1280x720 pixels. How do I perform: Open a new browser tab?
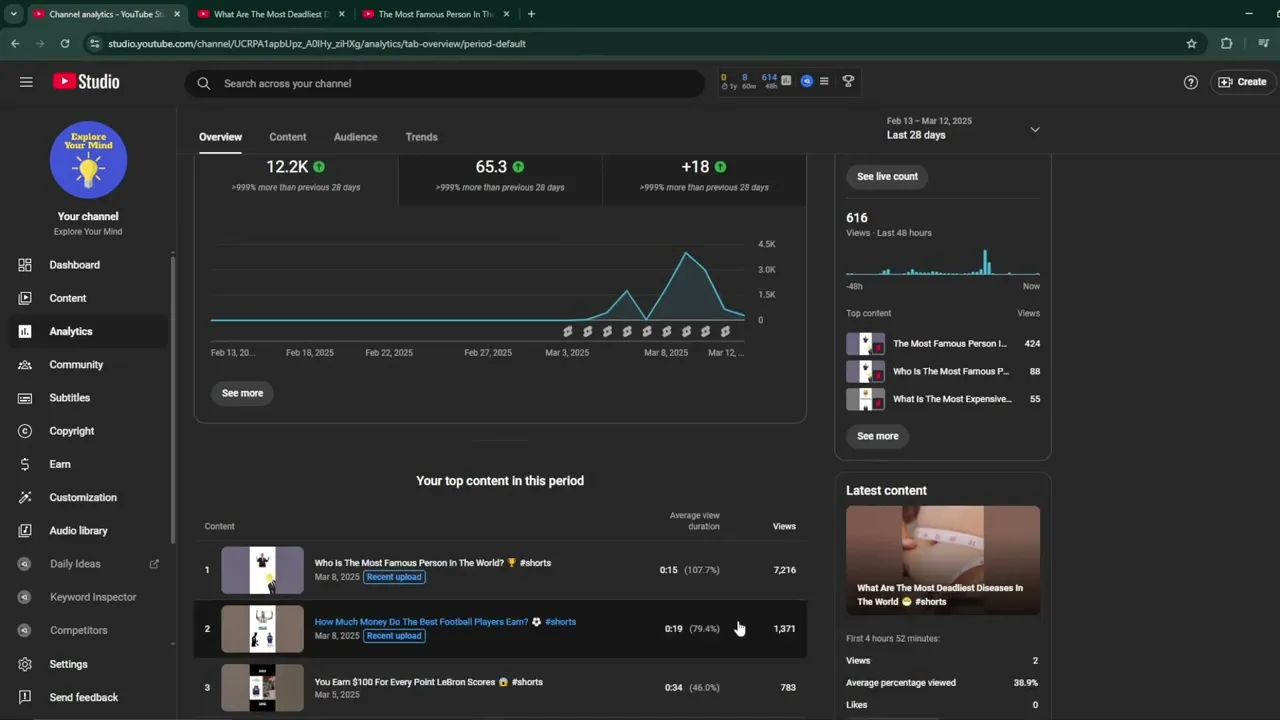pos(531,14)
